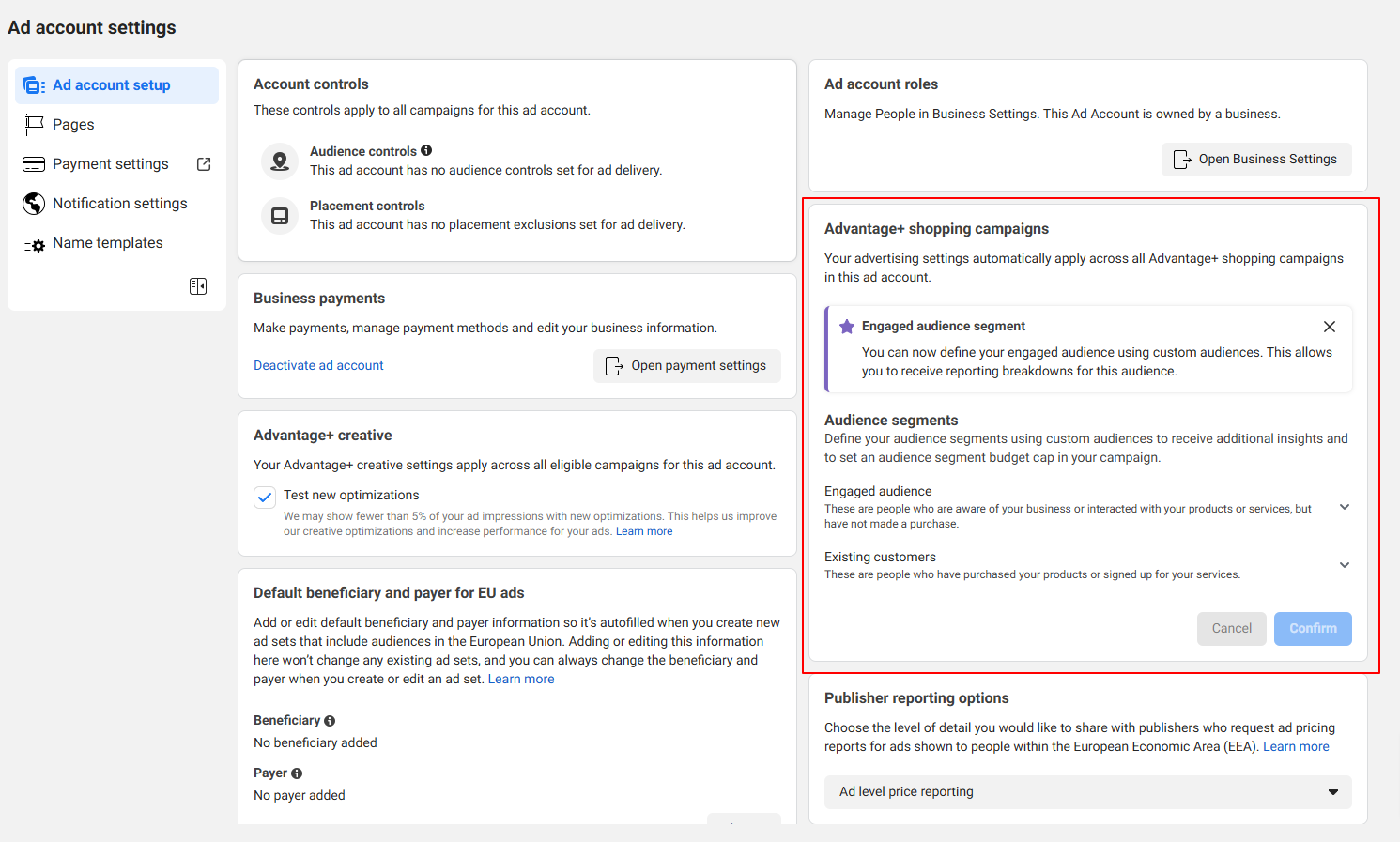Open Ad level price reporting dropdown
1400x842 pixels.
pos(1088,792)
